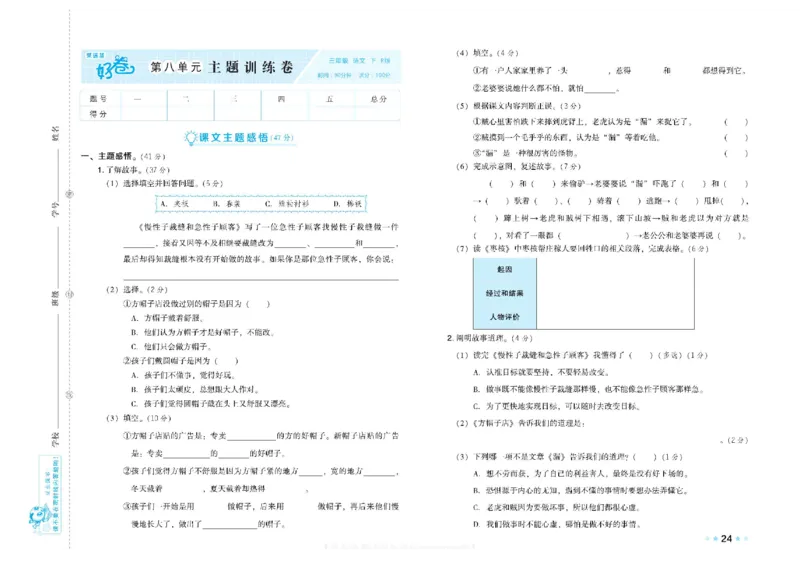
Task: Click the judgment bracket for statement ① about 贼
Action: tap(736, 122)
